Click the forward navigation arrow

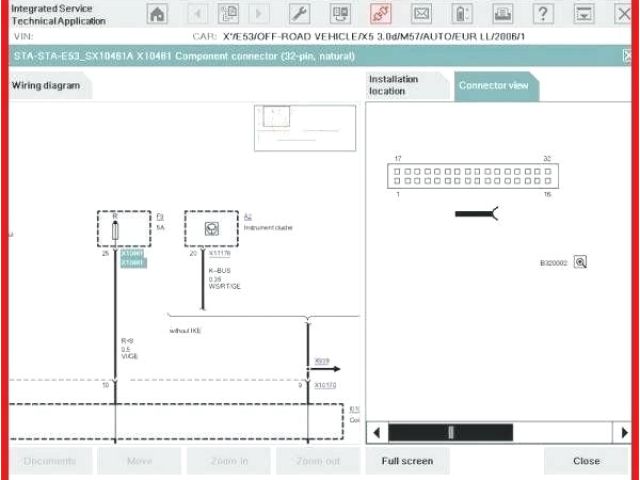(x=259, y=14)
